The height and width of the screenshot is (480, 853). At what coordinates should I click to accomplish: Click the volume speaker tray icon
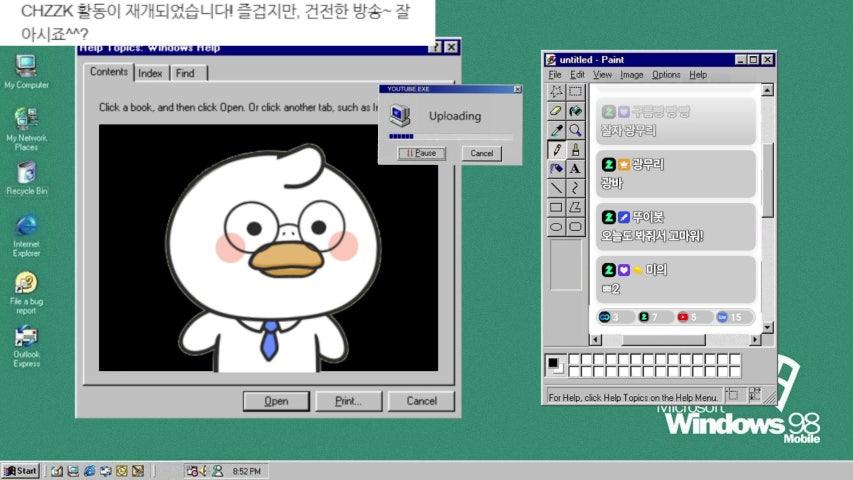coord(204,471)
